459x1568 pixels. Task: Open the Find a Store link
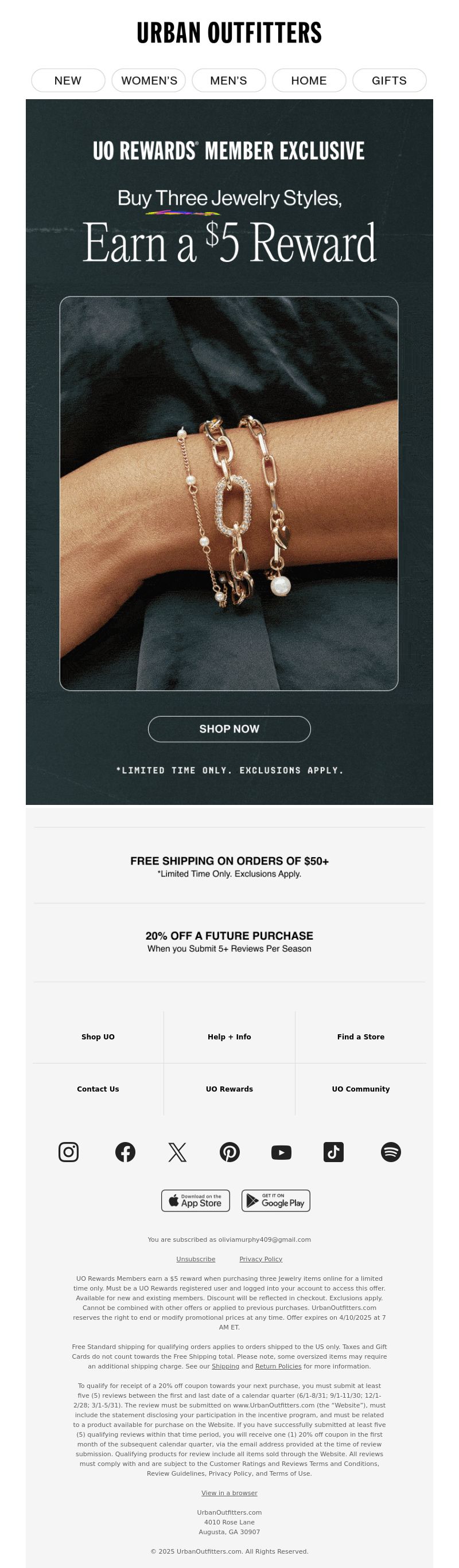[361, 1037]
